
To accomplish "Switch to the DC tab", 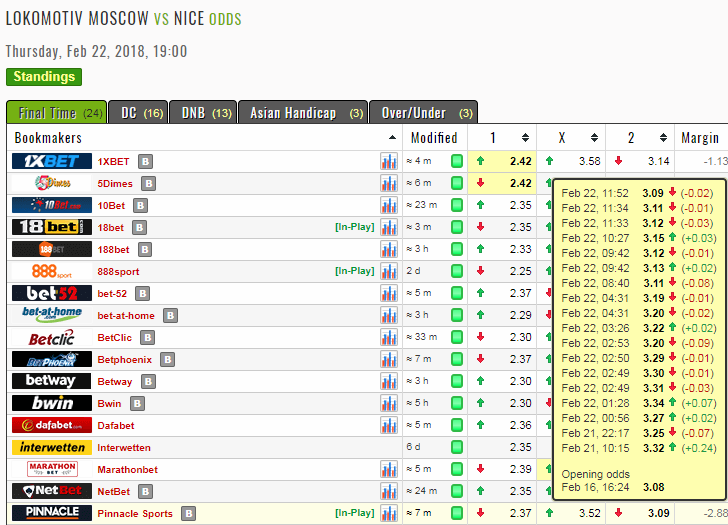I will click(x=138, y=112).
